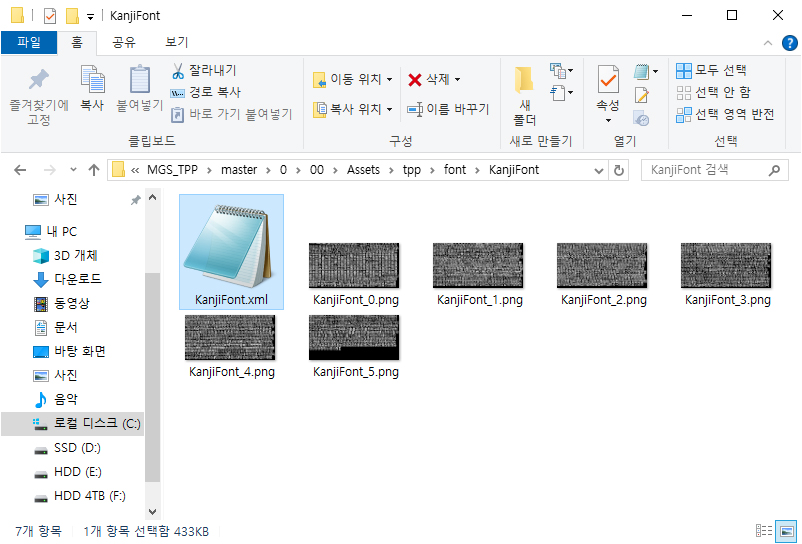Click 모두 선택 select all
This screenshot has width=802, height=544.
click(x=711, y=70)
